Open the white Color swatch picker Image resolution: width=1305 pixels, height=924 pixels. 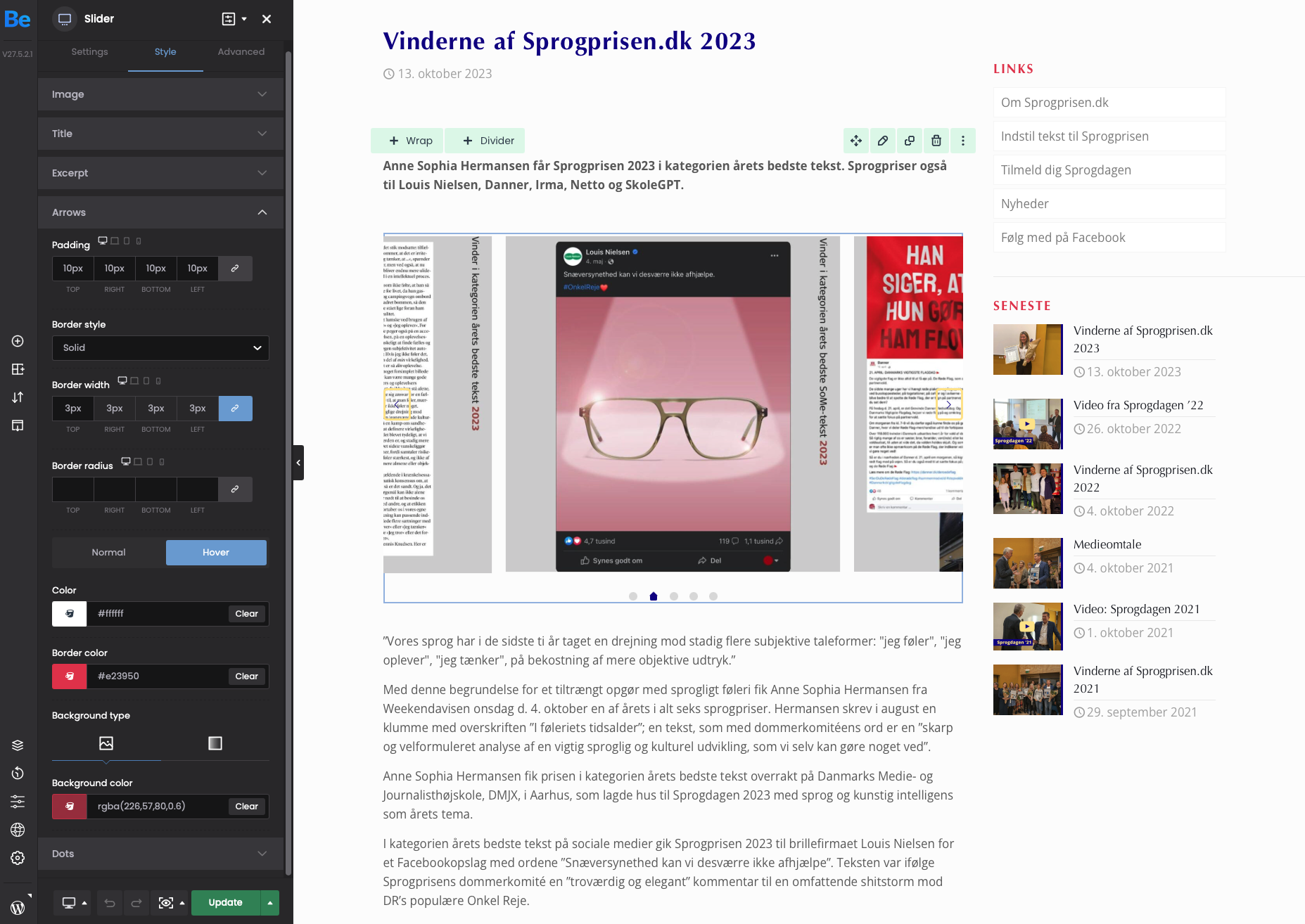tap(70, 614)
